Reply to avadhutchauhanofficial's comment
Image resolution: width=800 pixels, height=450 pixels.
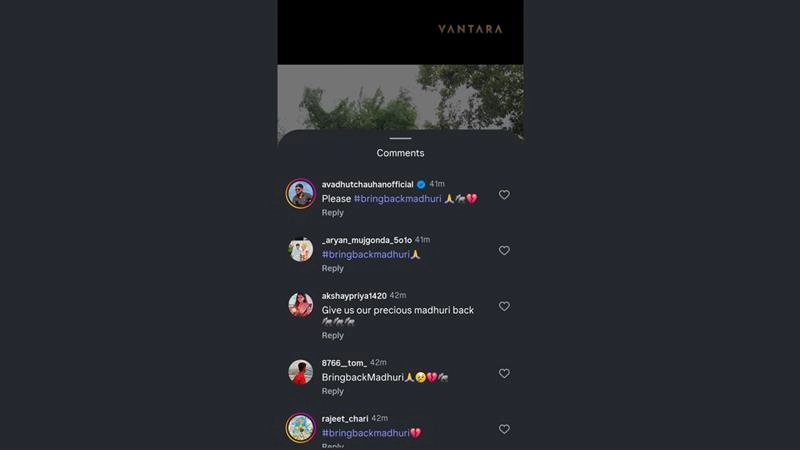333,213
